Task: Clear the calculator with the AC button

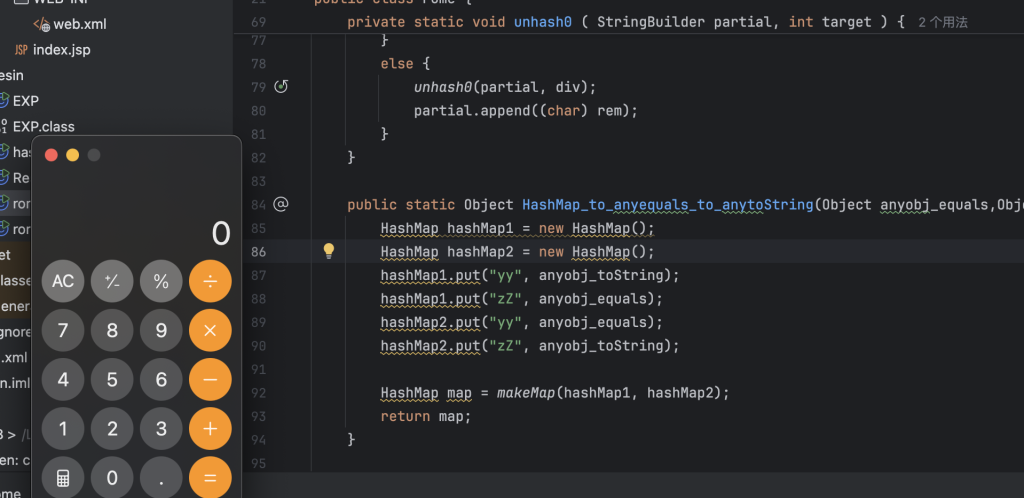Action: (x=63, y=281)
